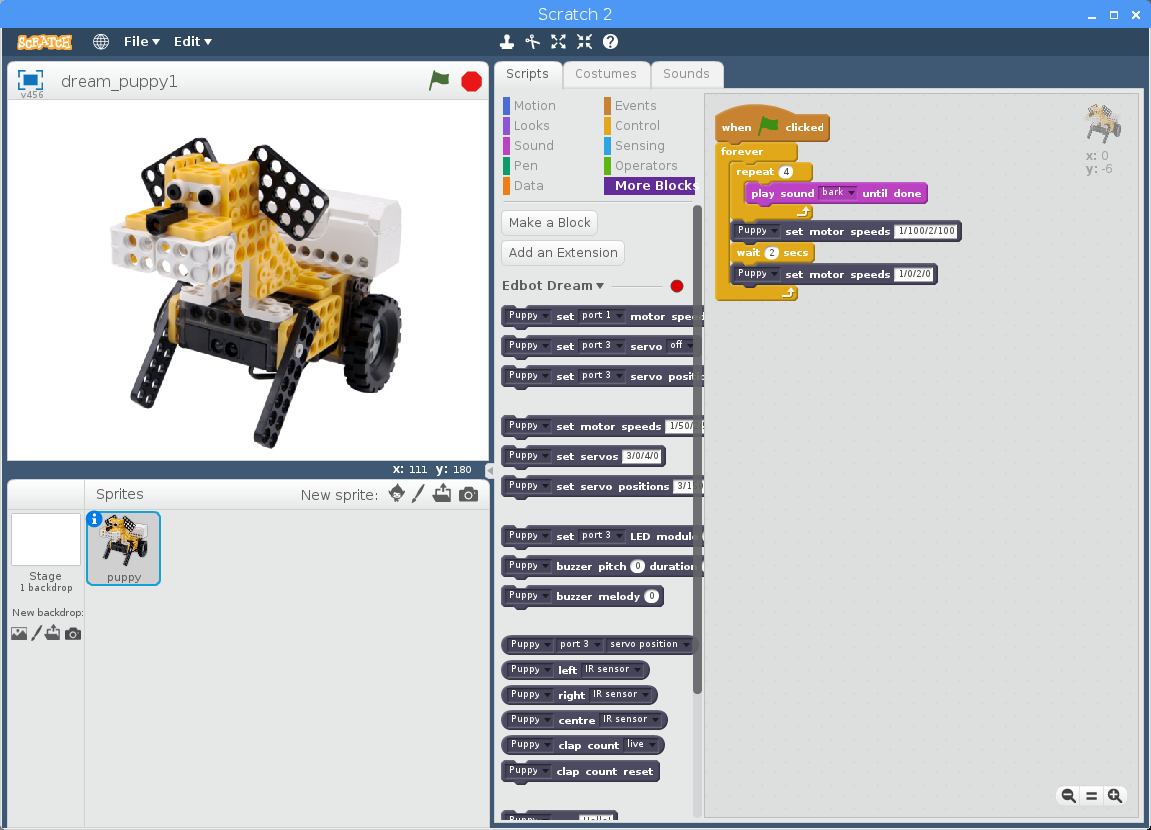The image size is (1151, 830).
Task: Edit the wait seconds value 2
Action: click(x=771, y=252)
